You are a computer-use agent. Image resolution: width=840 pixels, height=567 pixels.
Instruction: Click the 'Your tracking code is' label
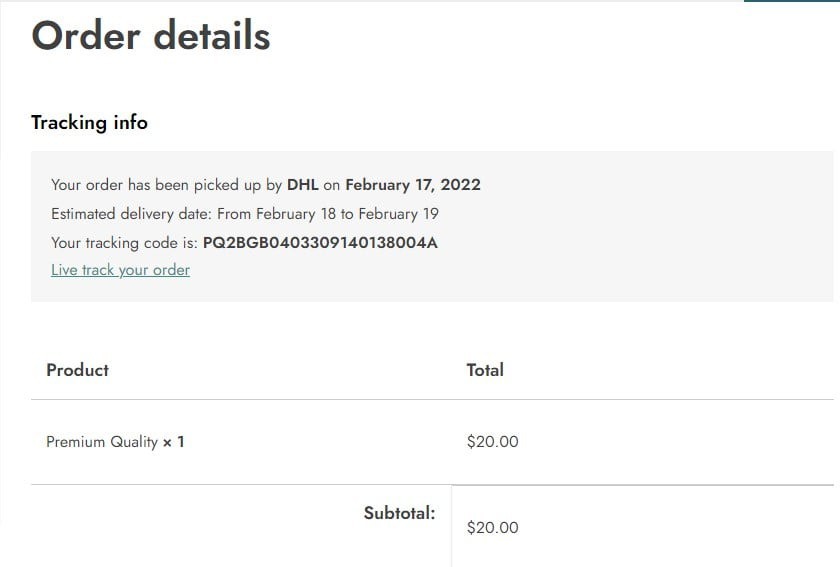click(124, 243)
